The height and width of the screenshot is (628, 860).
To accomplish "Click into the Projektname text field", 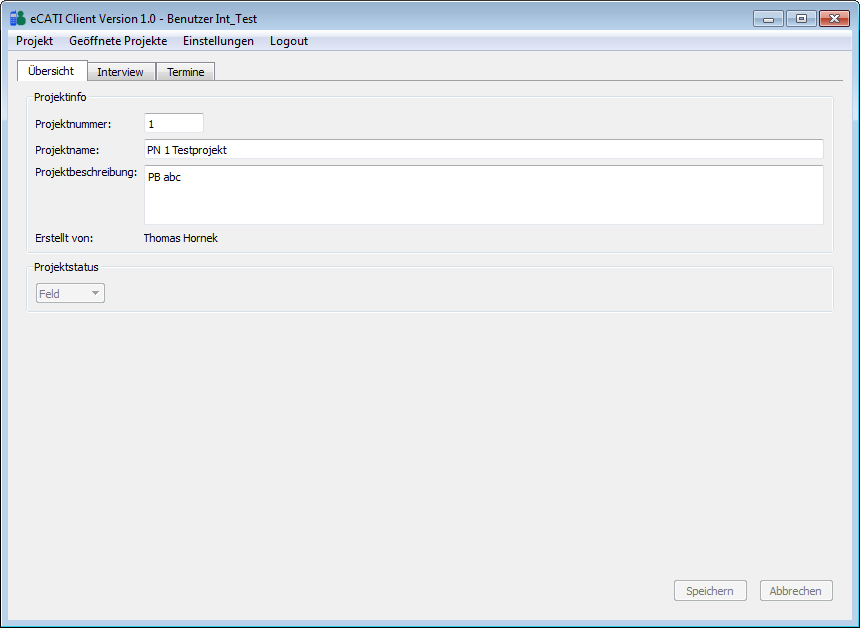I will click(x=483, y=149).
